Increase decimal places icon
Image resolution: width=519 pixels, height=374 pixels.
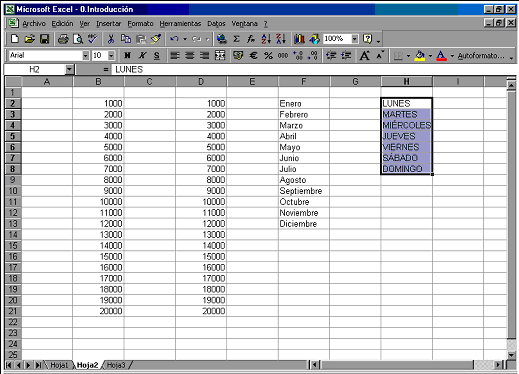click(x=298, y=55)
